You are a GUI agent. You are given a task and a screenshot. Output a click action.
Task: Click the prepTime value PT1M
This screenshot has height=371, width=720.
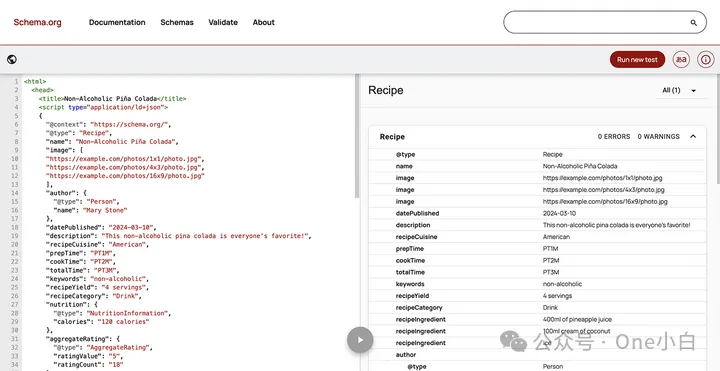[551, 249]
